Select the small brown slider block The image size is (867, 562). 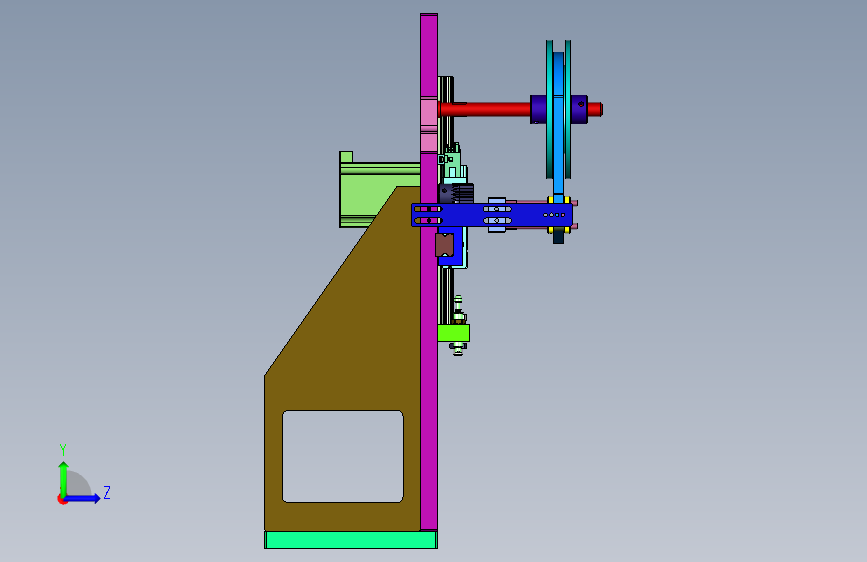tap(445, 244)
